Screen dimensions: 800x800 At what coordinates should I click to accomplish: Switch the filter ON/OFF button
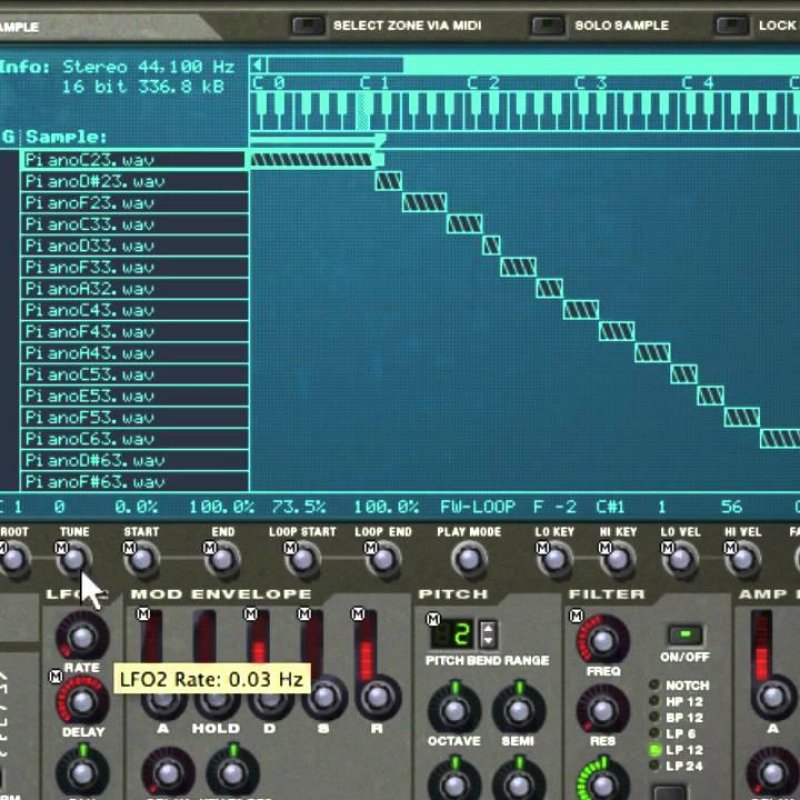point(685,636)
